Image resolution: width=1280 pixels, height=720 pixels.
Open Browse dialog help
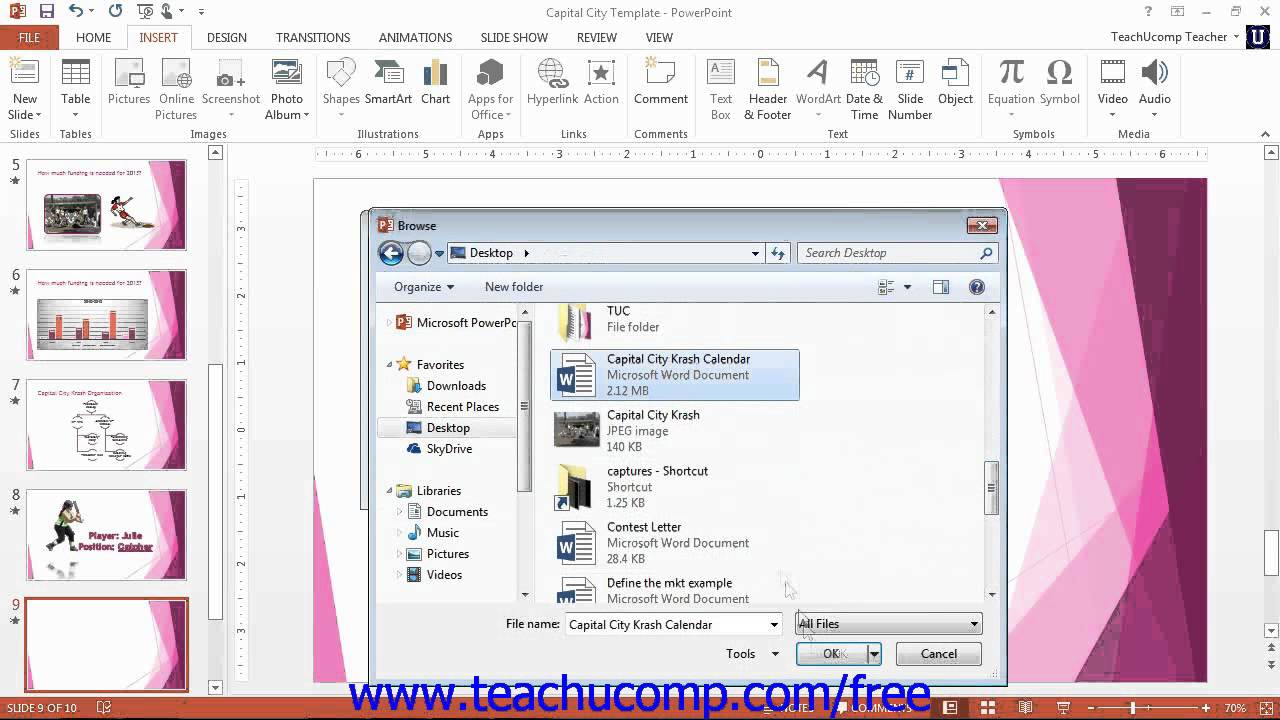(977, 287)
